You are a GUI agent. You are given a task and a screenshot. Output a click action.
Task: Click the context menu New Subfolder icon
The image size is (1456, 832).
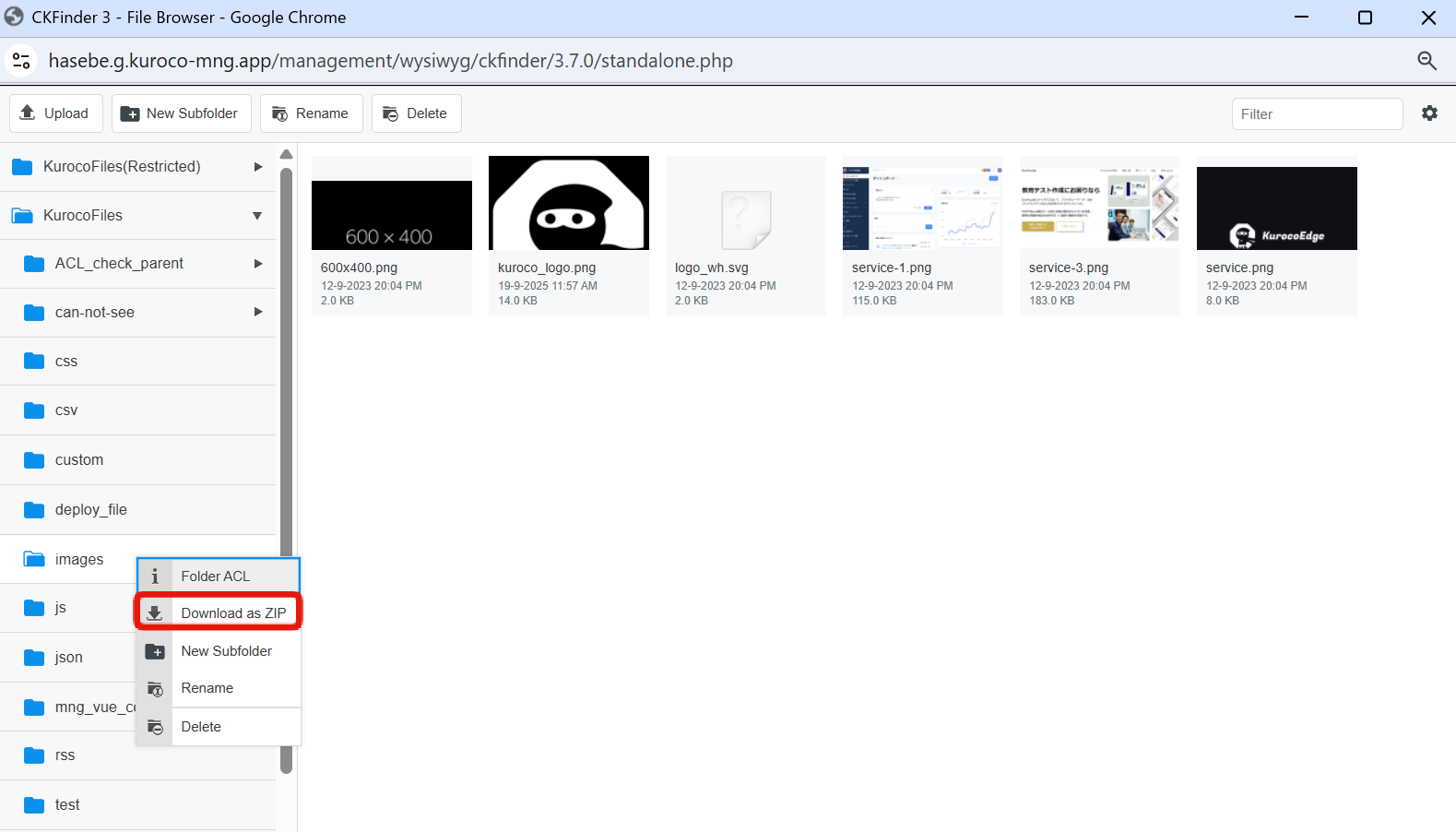pos(155,651)
